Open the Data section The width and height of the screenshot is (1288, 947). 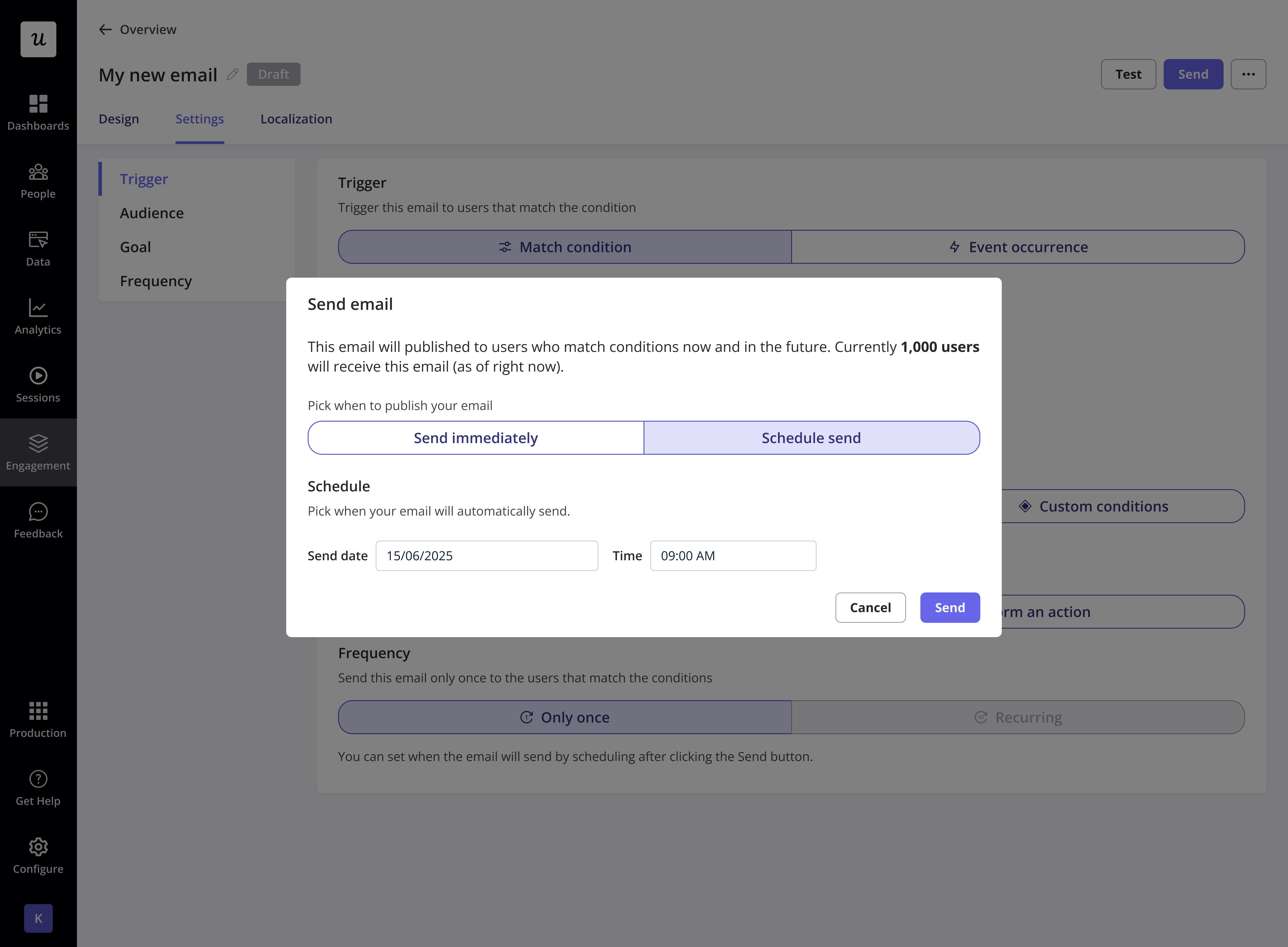(38, 249)
